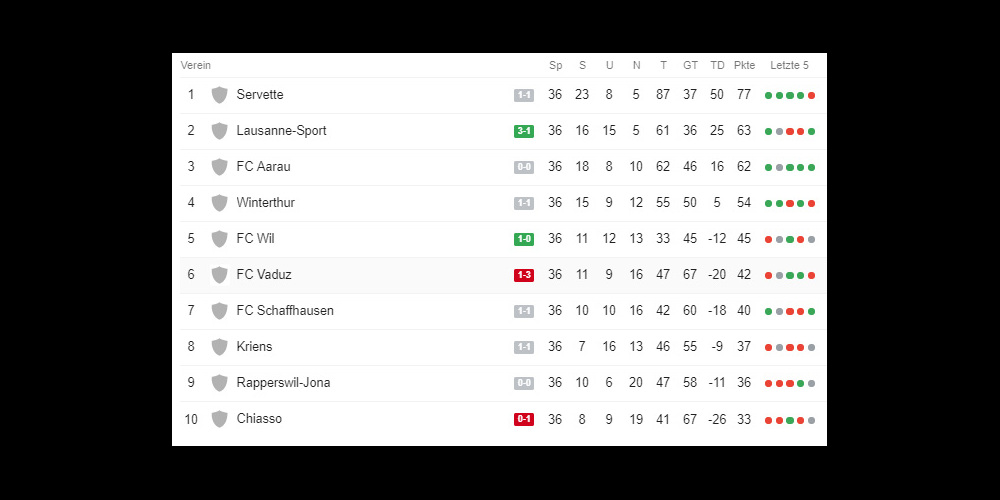Click the FC Wil club shield icon

click(x=219, y=239)
